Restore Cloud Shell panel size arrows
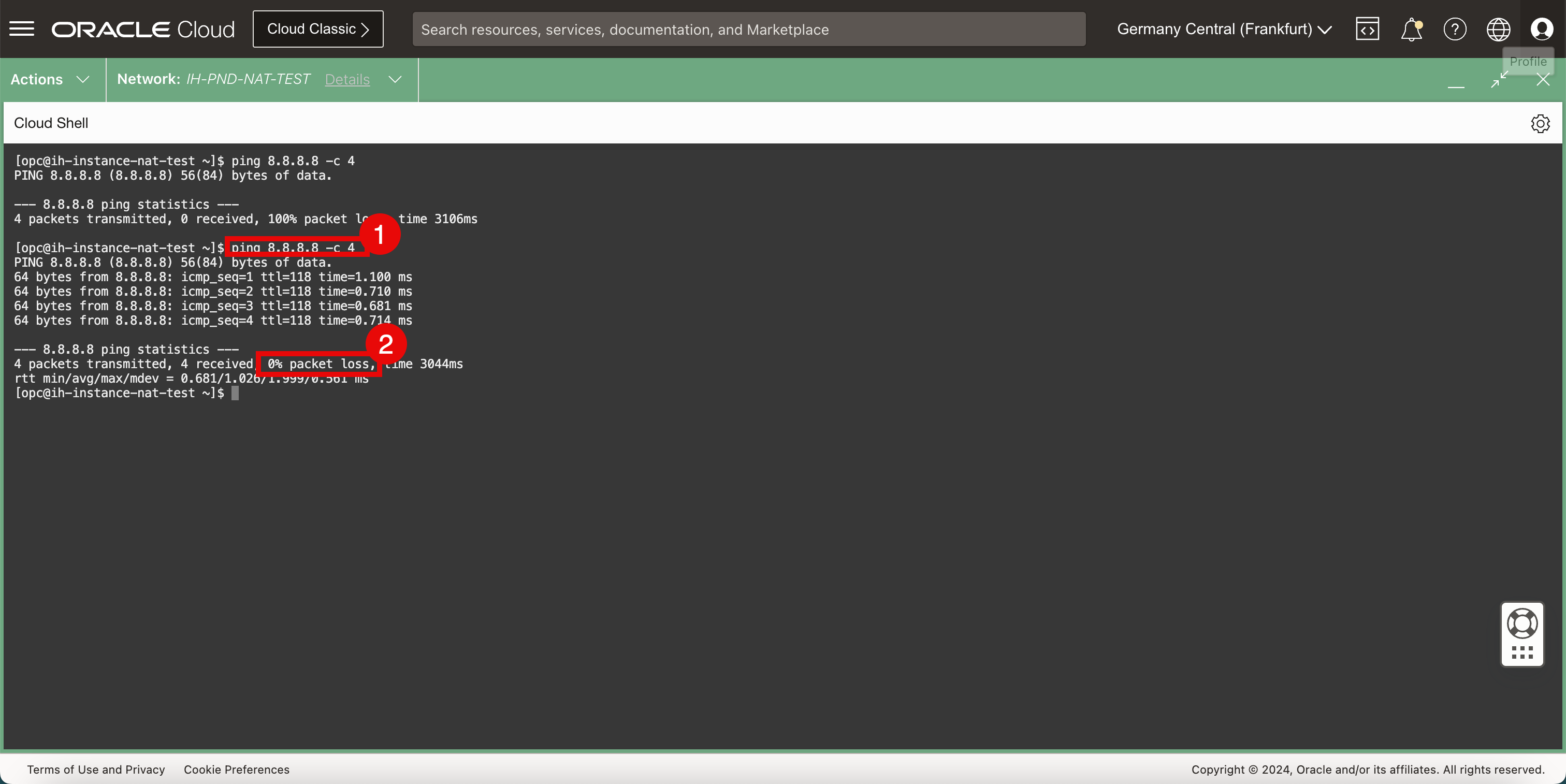 [x=1499, y=80]
